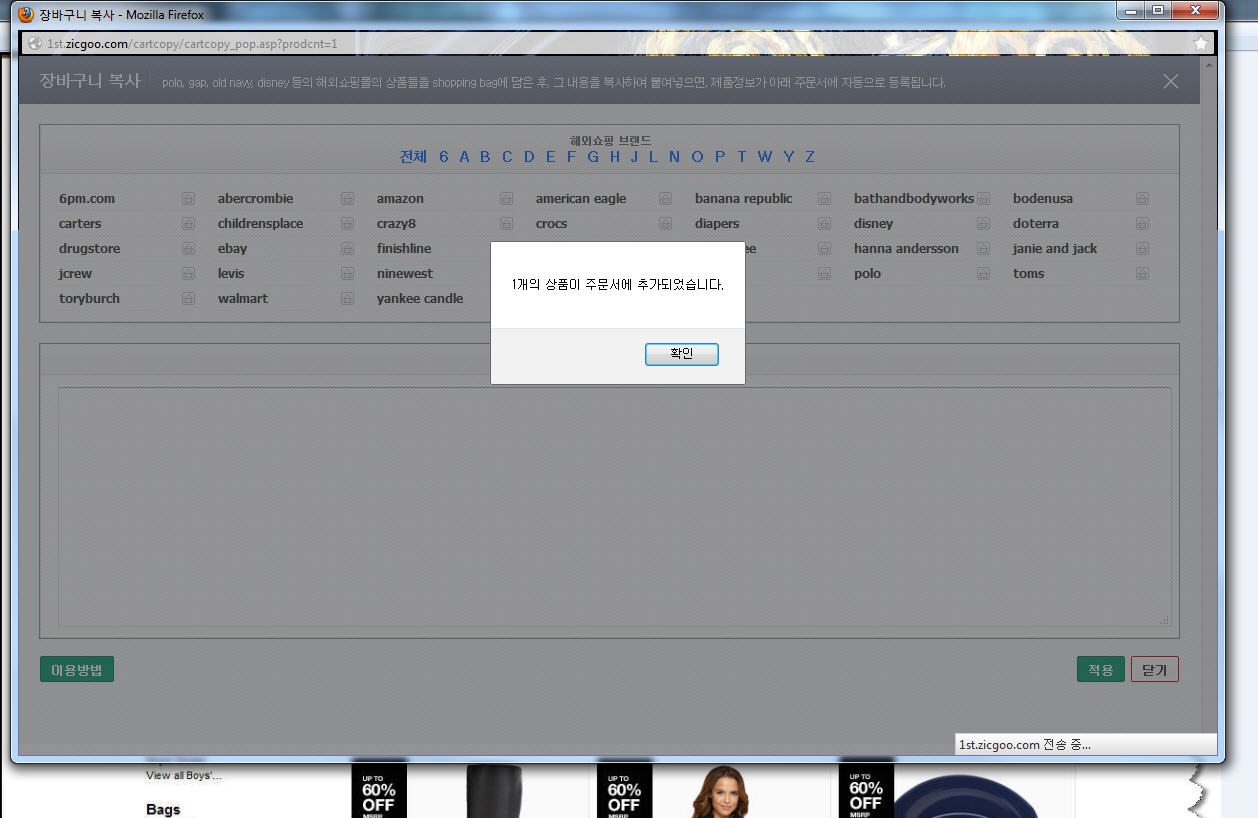The width and height of the screenshot is (1258, 818).
Task: Filter brands by letter D
Action: pyautogui.click(x=529, y=156)
